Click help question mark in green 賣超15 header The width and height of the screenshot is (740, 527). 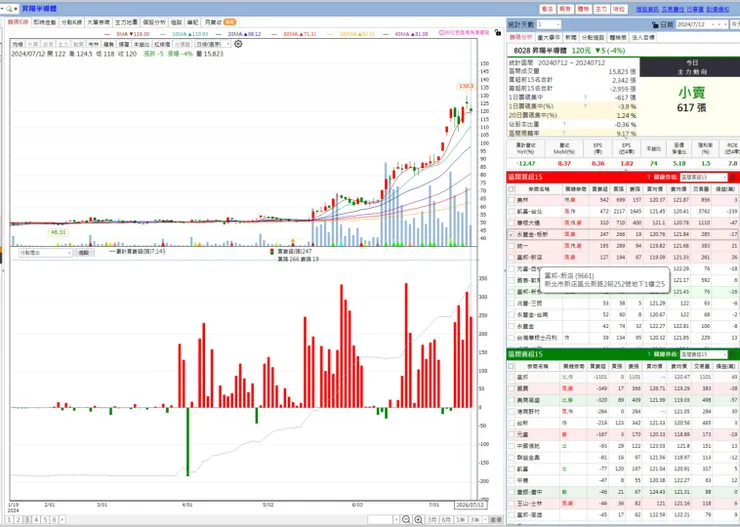(x=649, y=354)
